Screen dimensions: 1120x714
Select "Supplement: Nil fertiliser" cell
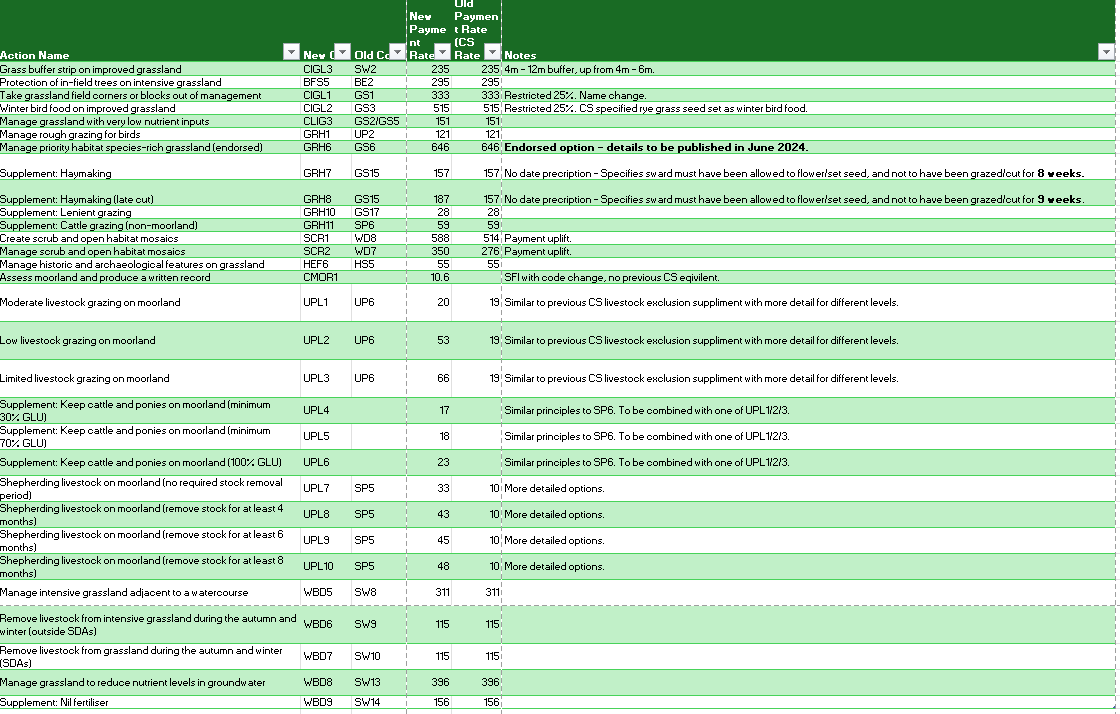coord(150,703)
